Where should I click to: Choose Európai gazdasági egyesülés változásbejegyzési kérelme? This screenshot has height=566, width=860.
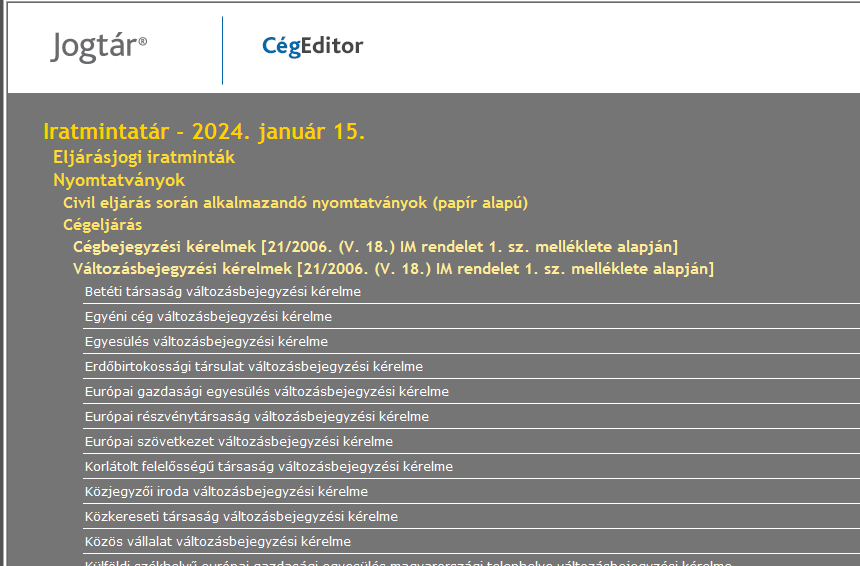[267, 392]
